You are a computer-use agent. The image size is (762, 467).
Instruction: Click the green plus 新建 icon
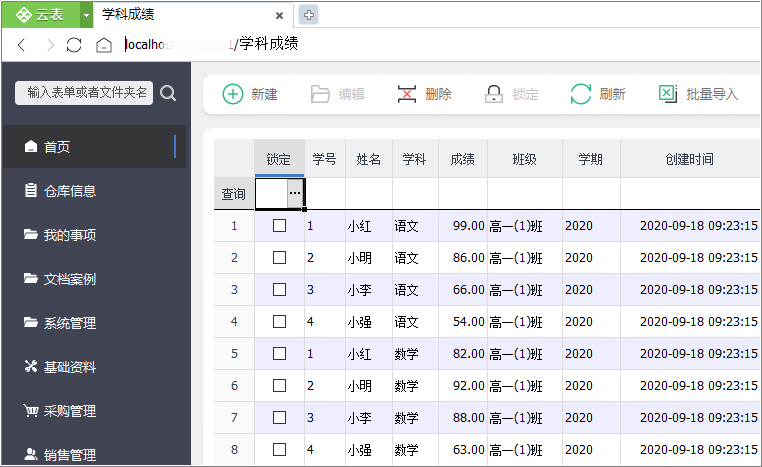tap(233, 94)
